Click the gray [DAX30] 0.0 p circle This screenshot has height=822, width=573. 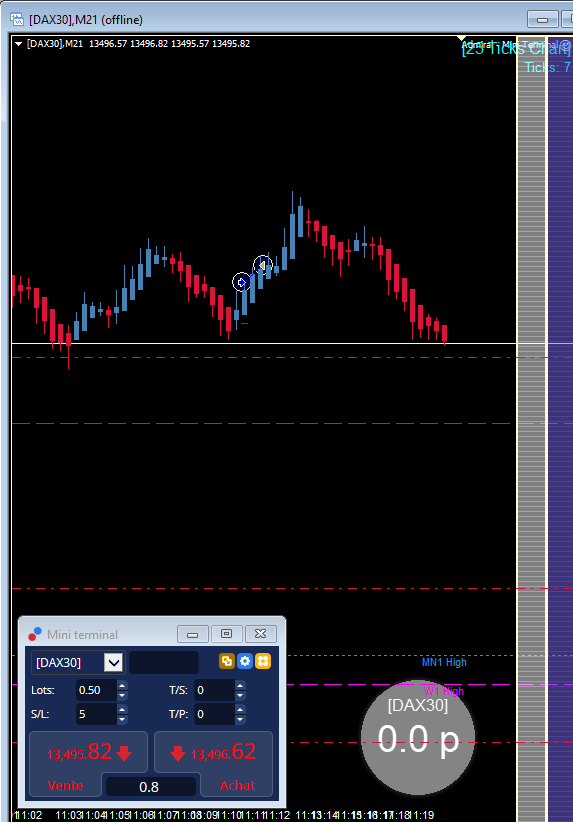point(418,737)
